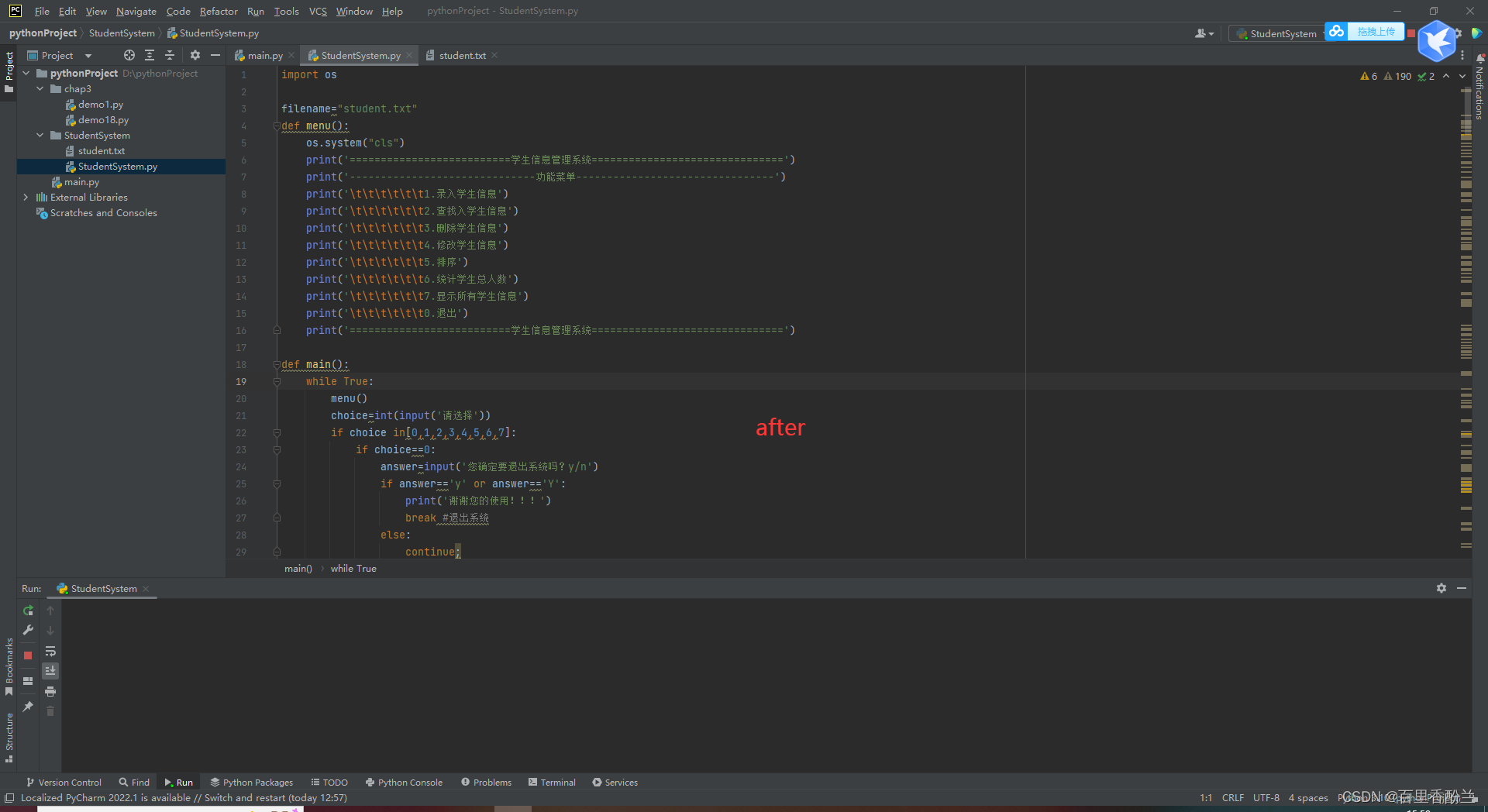The image size is (1488, 812).
Task: Click the 拖拽上传 upload floating widget
Action: pyautogui.click(x=1364, y=32)
